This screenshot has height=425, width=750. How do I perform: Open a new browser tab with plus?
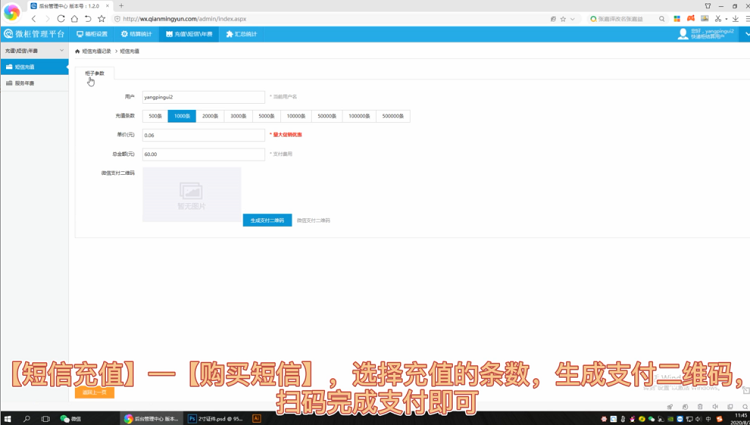click(121, 6)
